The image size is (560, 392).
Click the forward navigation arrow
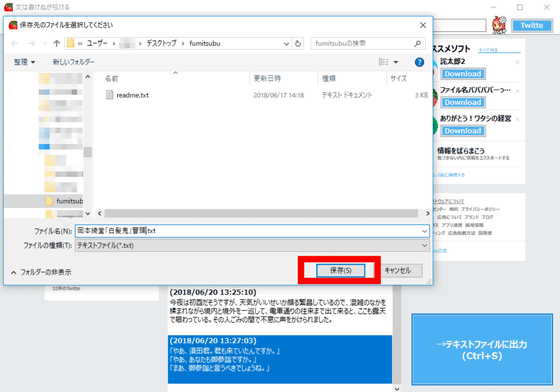pyautogui.click(x=31, y=44)
